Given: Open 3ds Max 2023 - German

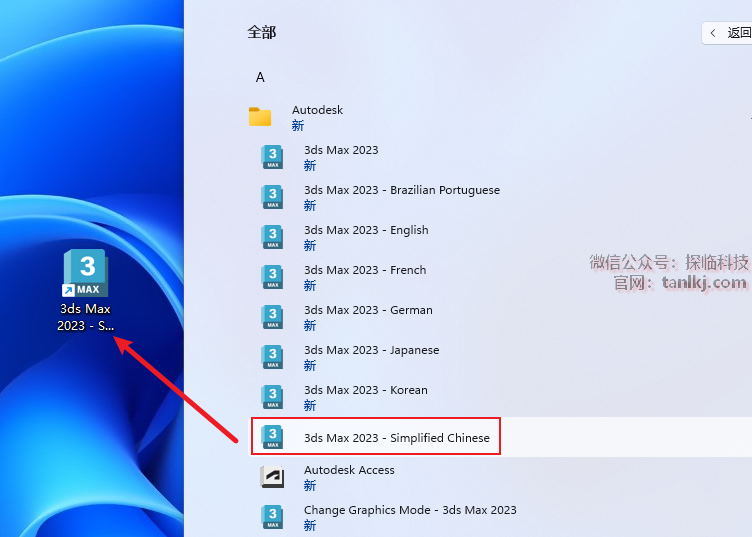Looking at the screenshot, I should 368,310.
